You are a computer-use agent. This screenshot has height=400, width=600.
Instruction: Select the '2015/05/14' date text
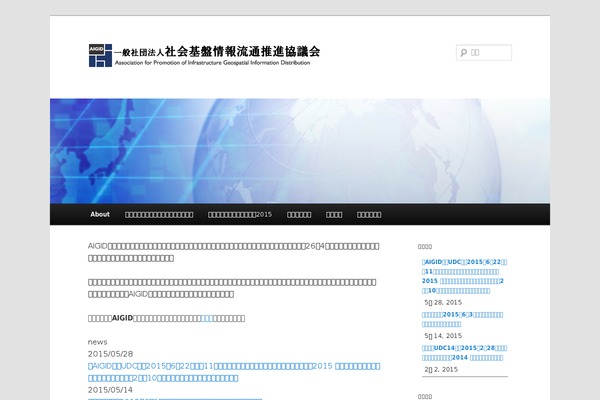pos(110,390)
